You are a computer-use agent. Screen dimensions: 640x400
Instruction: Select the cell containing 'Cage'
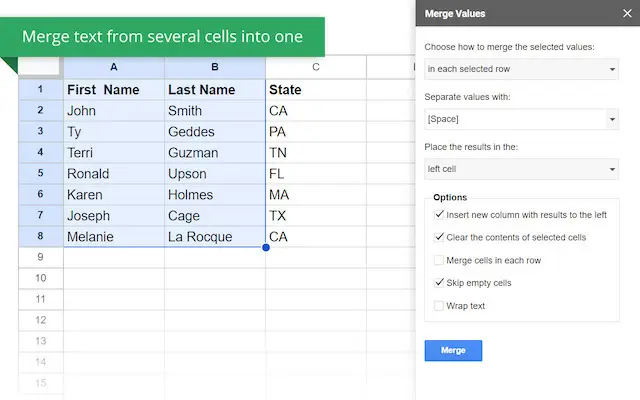[215, 216]
